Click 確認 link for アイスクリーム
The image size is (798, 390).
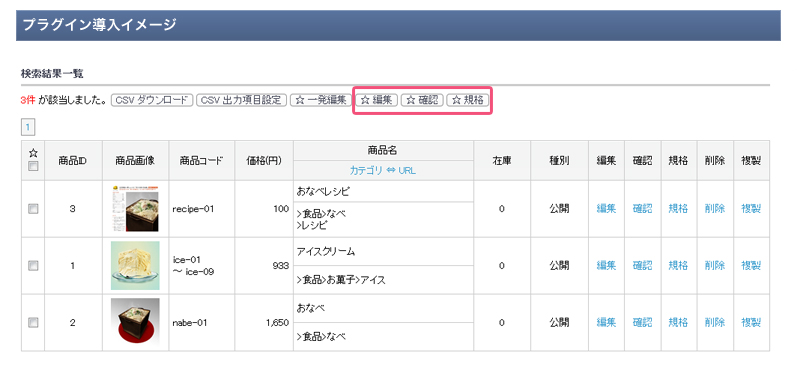(643, 265)
